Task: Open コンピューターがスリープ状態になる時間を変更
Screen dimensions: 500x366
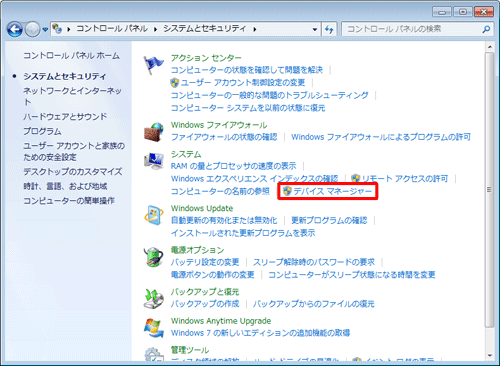Action: pyautogui.click(x=352, y=275)
